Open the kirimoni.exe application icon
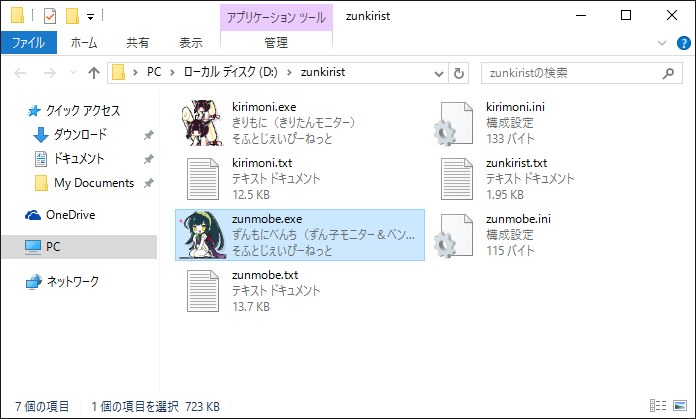The width and height of the screenshot is (696, 419). click(x=202, y=123)
